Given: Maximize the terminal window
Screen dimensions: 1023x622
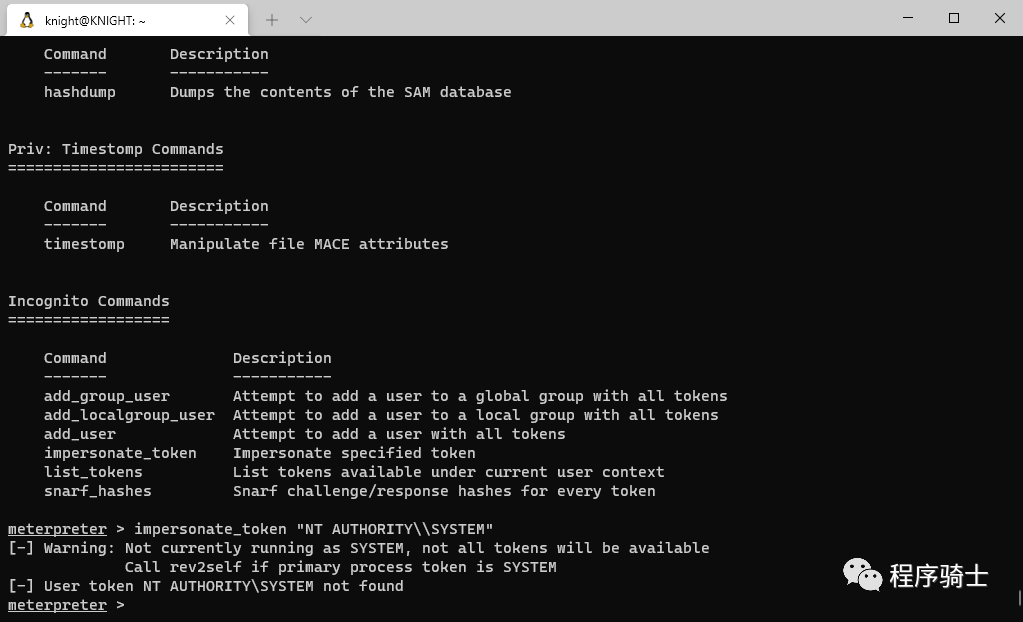Looking at the screenshot, I should click(x=953, y=18).
